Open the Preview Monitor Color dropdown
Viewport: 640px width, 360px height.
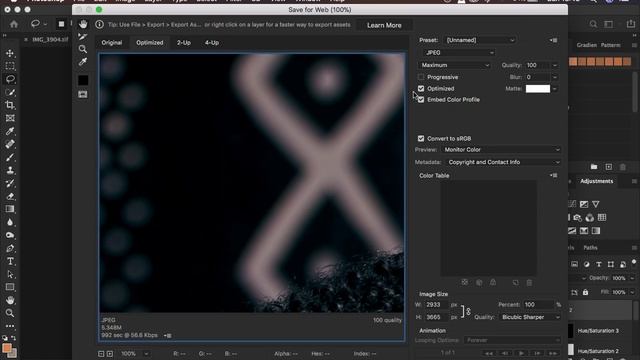point(501,150)
